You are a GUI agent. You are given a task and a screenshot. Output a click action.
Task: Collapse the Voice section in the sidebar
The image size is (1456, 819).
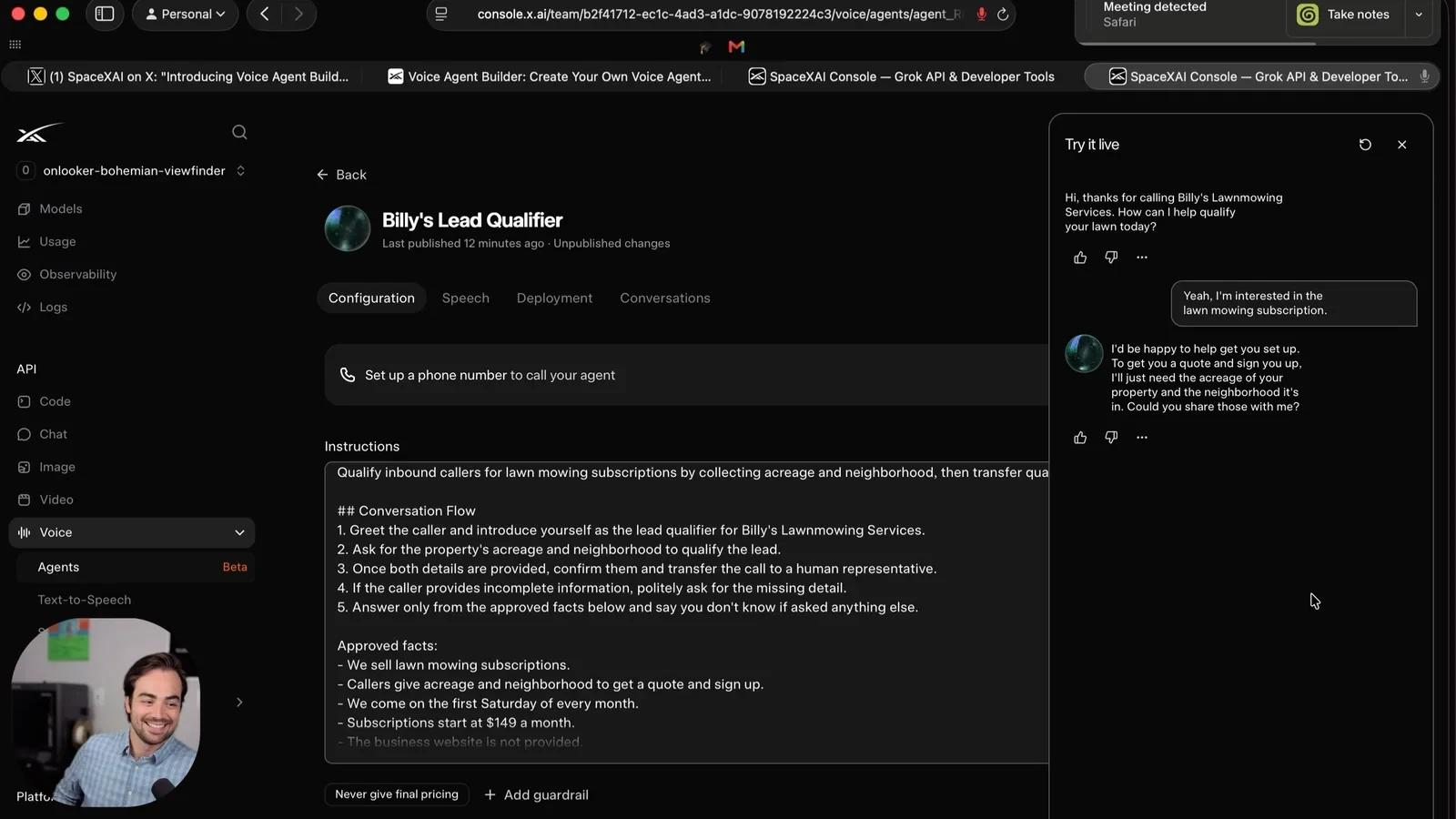(x=239, y=533)
